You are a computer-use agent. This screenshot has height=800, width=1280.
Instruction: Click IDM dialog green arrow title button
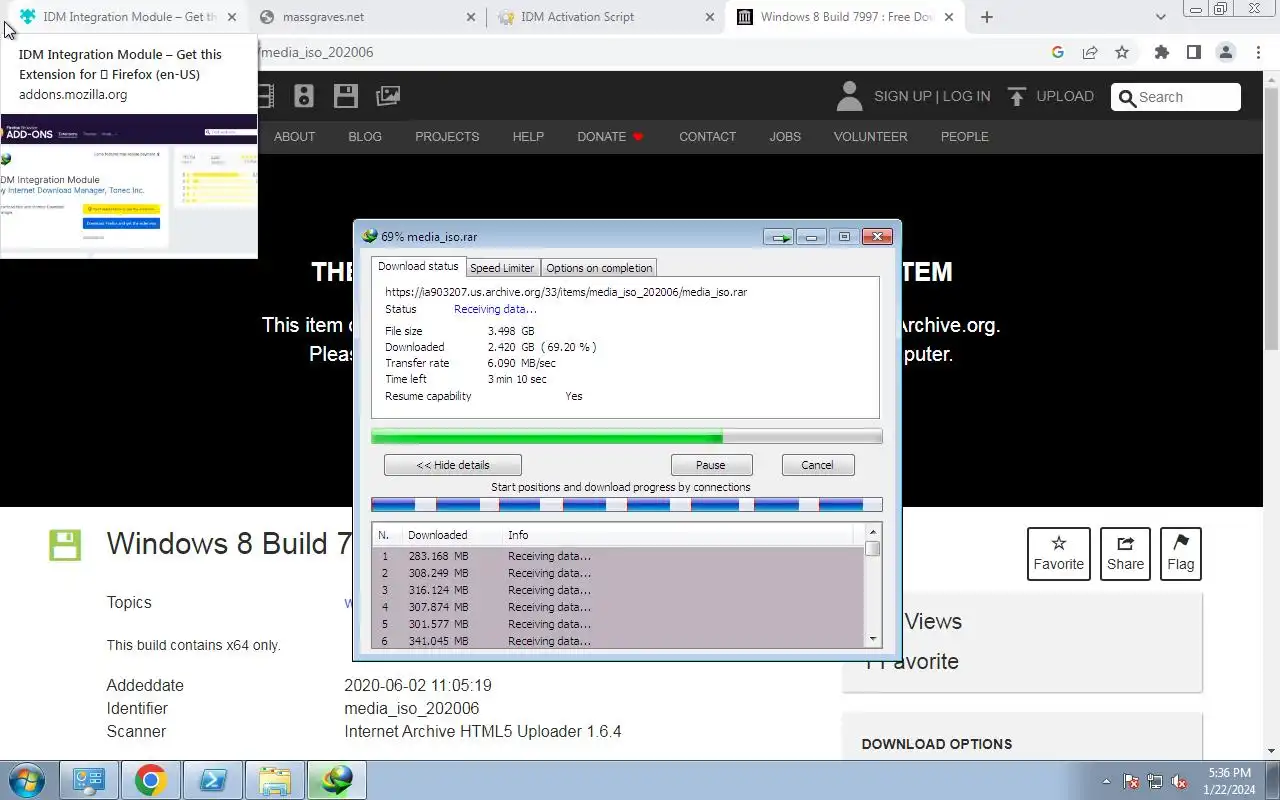click(779, 237)
